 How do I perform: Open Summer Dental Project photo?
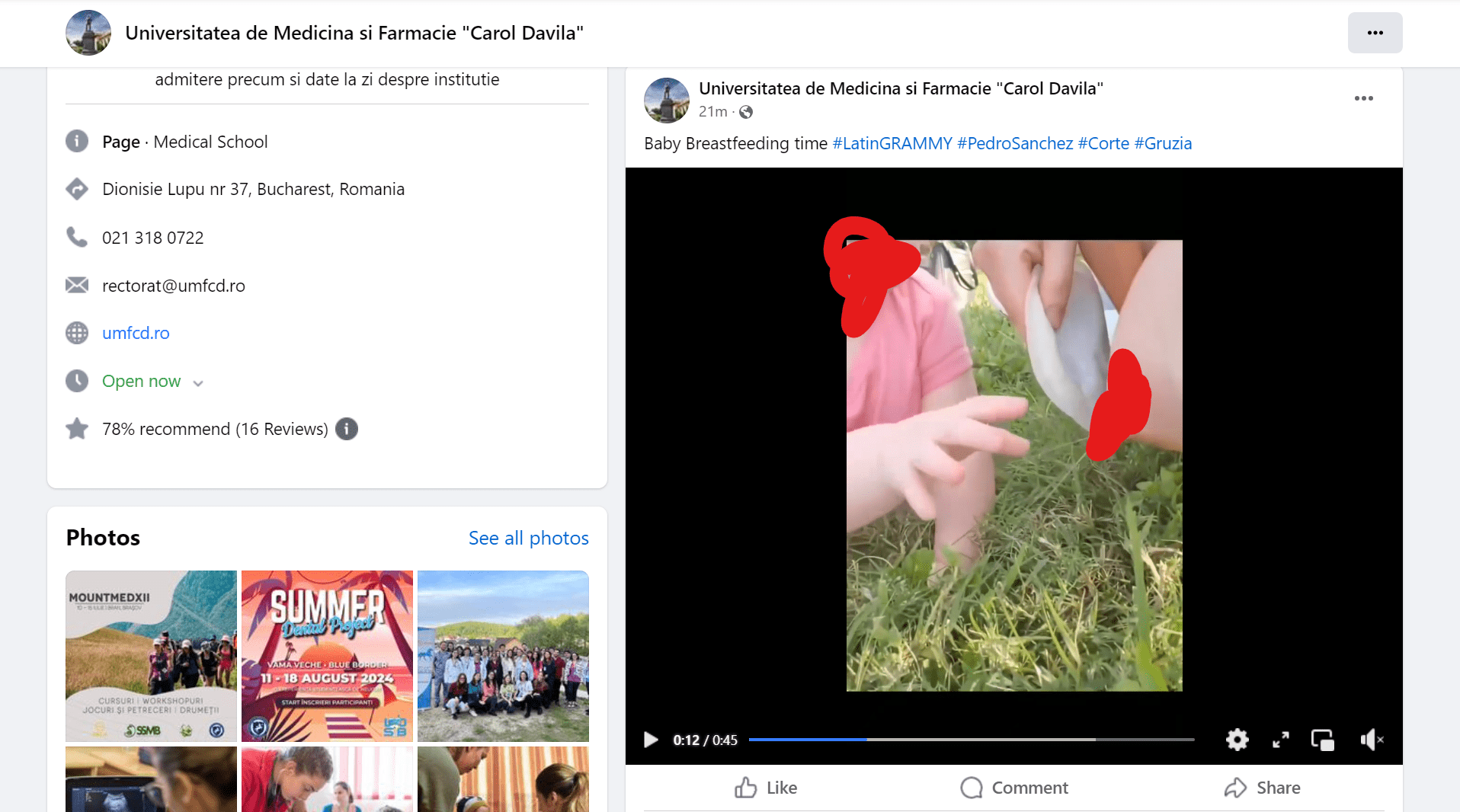click(327, 656)
